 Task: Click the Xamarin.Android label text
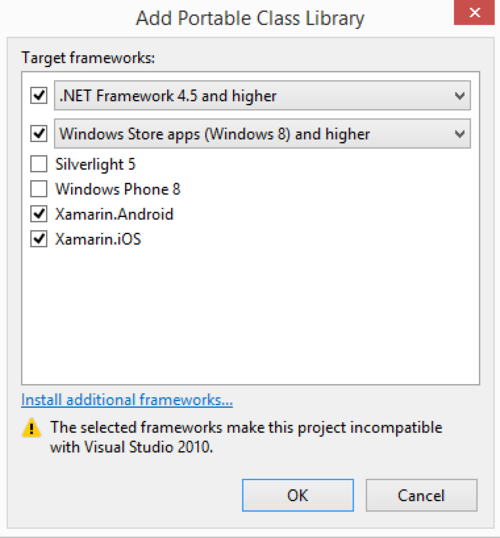[x=114, y=214]
